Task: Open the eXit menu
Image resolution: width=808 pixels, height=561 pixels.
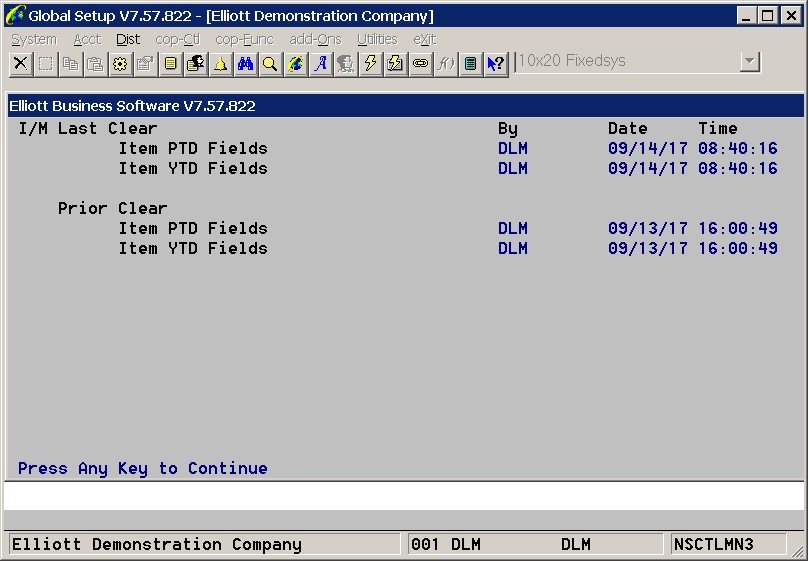Action: [x=425, y=40]
